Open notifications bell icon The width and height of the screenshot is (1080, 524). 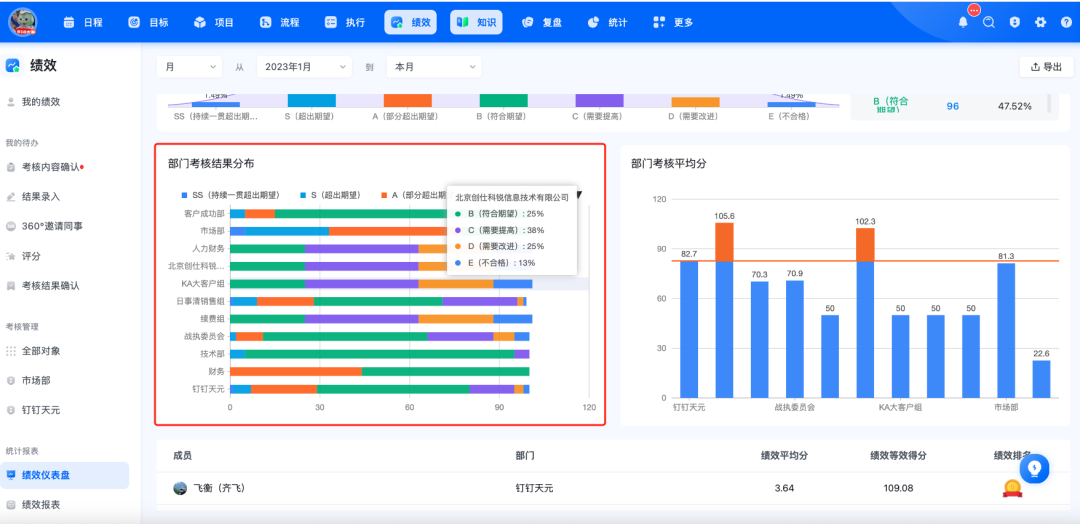(963, 22)
